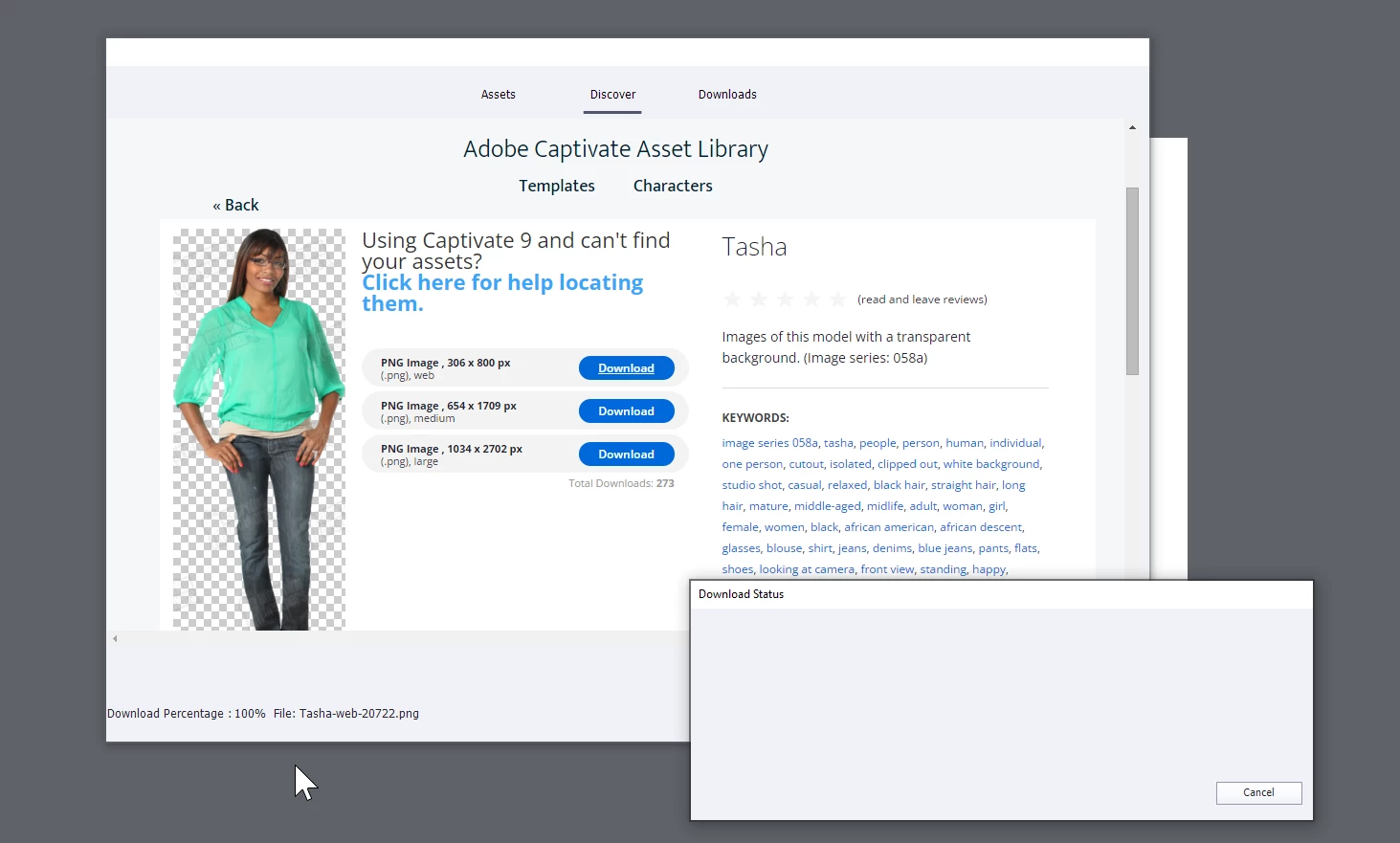Open the 'pants' keyword link

tap(993, 548)
